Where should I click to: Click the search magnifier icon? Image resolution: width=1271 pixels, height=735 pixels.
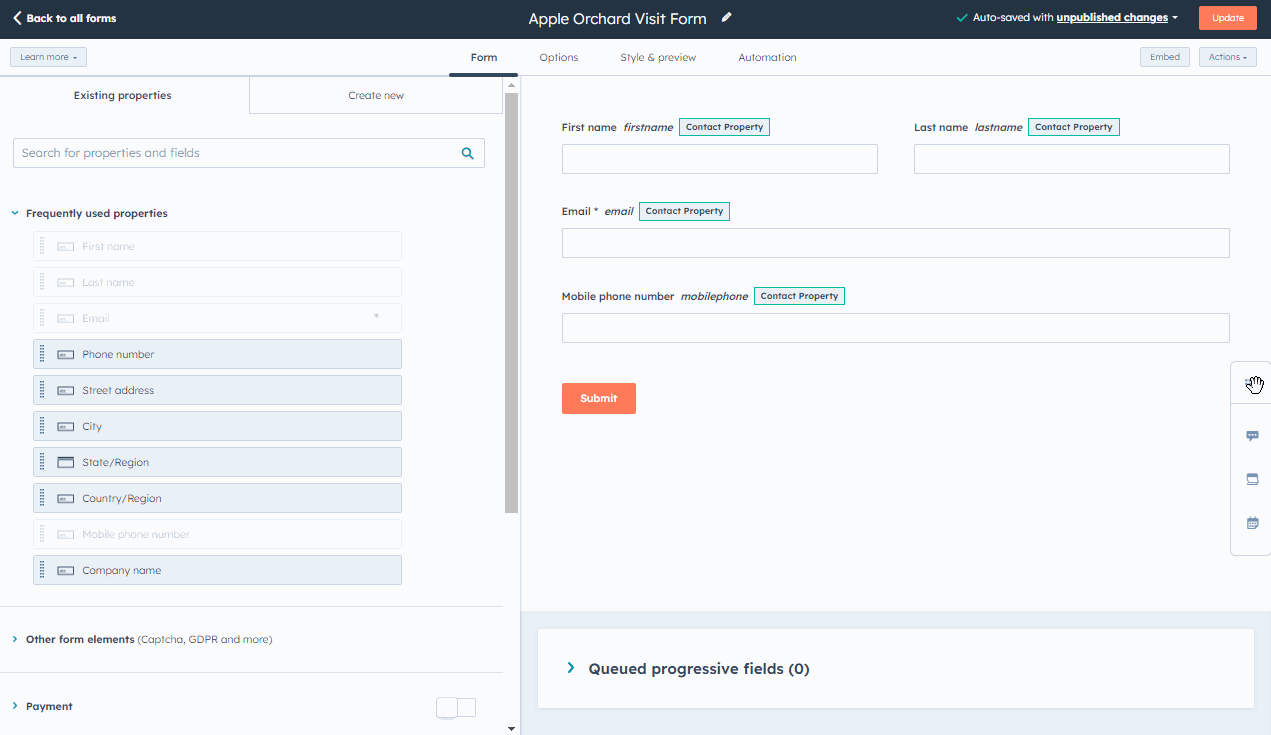[467, 153]
